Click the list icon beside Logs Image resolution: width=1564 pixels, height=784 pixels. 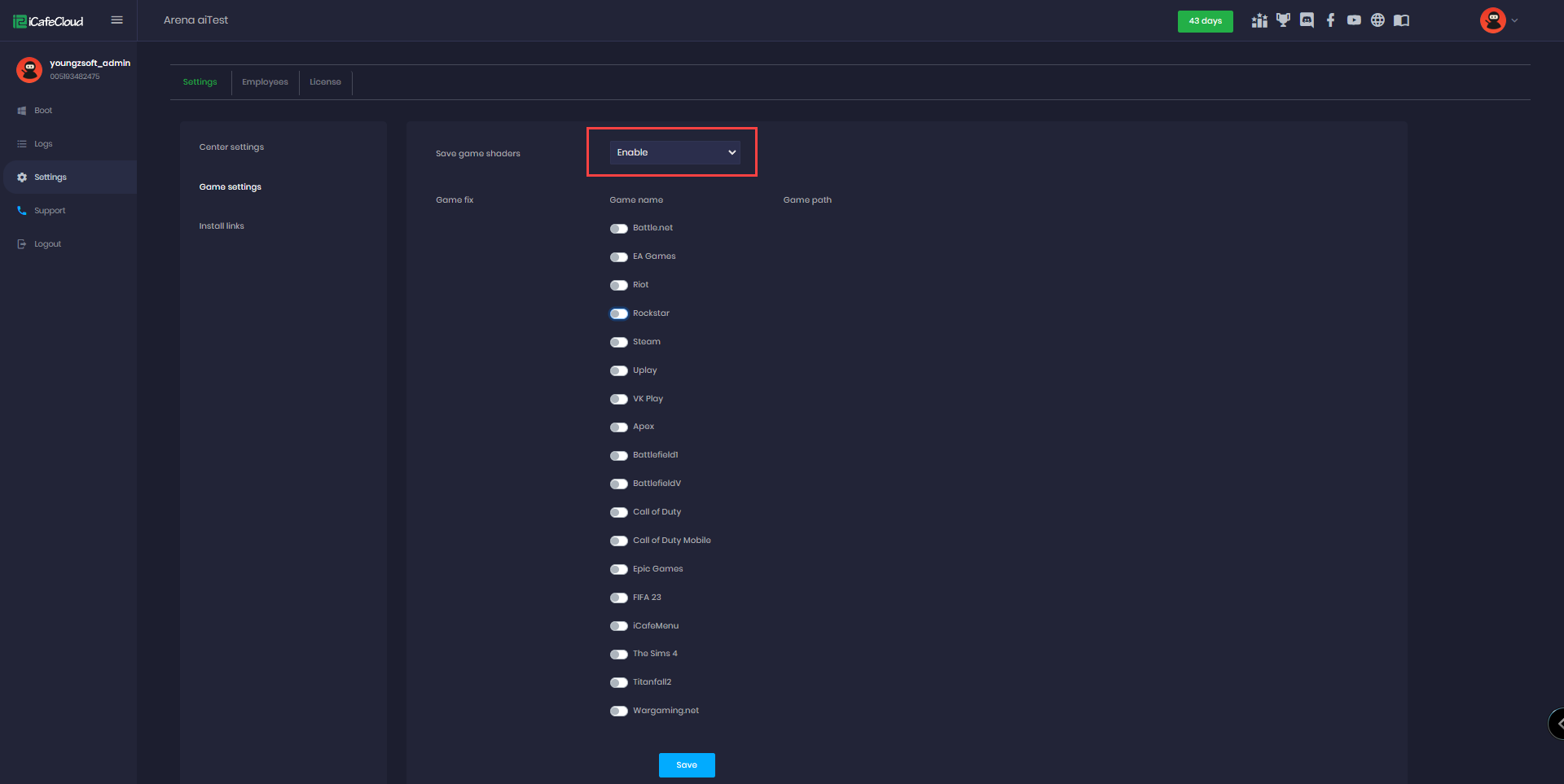click(22, 144)
